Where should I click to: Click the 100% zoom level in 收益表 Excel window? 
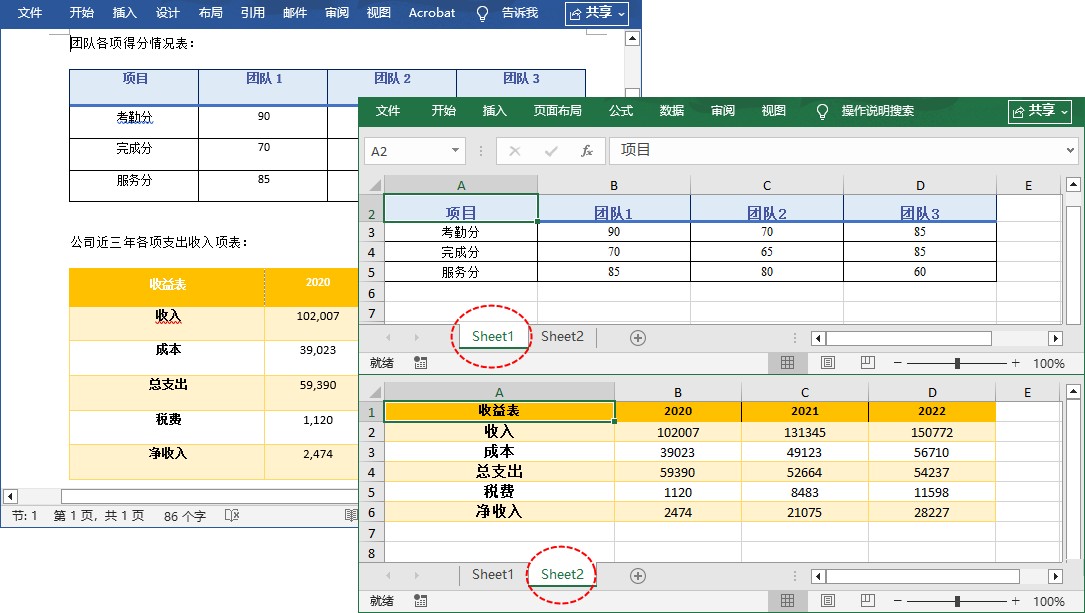click(x=1048, y=601)
